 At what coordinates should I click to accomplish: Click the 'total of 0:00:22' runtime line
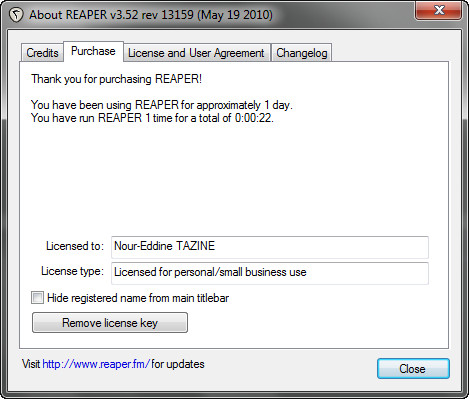pyautogui.click(x=152, y=118)
